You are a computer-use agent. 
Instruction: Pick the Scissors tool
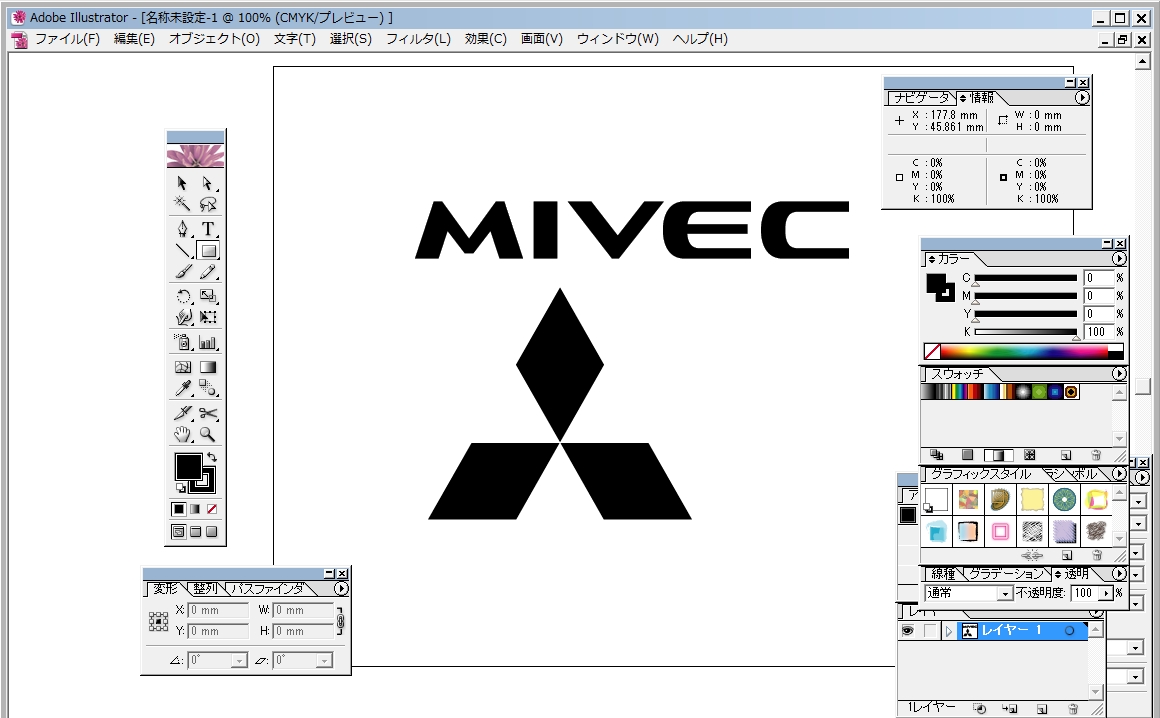click(208, 413)
